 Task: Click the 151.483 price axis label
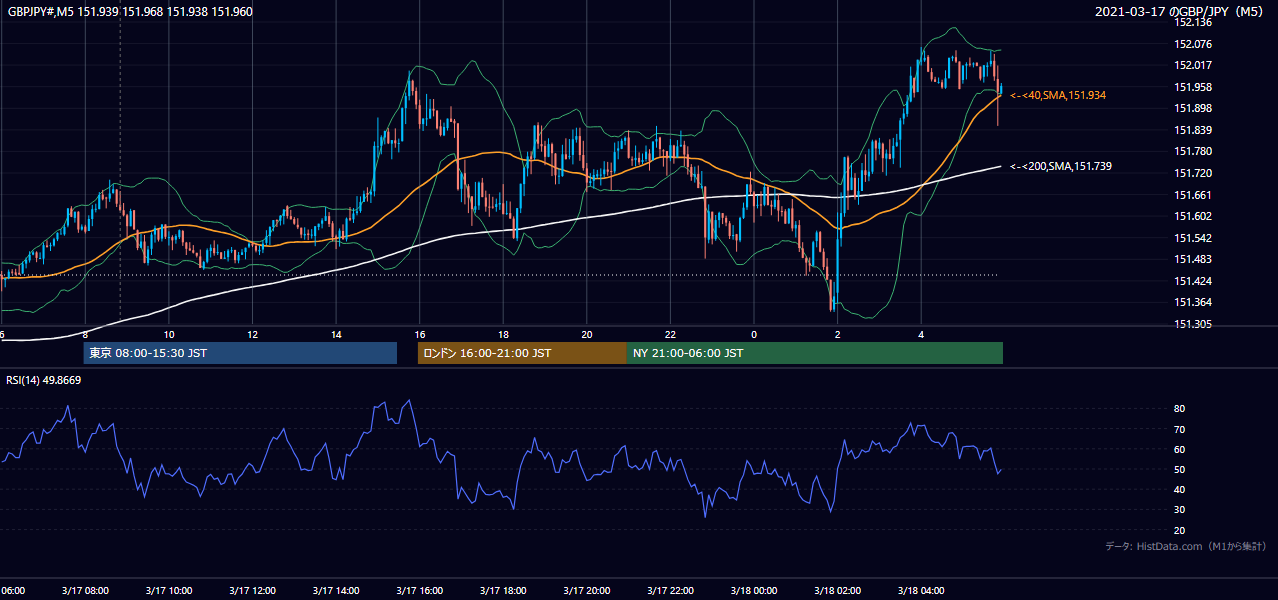(1193, 259)
